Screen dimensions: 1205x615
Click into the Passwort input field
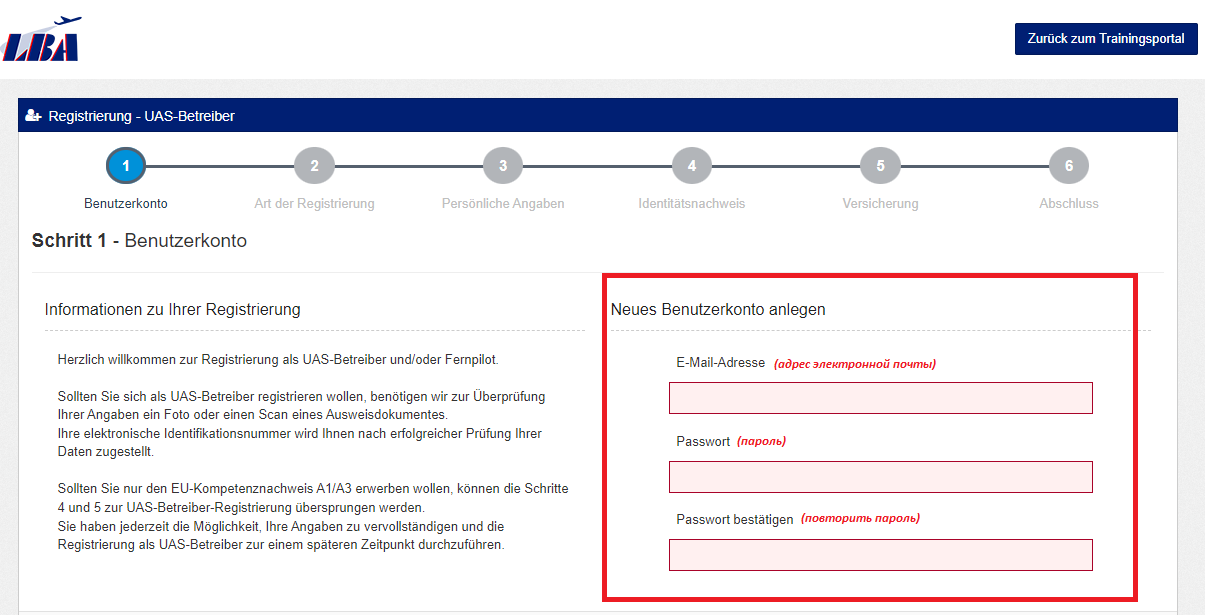[880, 477]
